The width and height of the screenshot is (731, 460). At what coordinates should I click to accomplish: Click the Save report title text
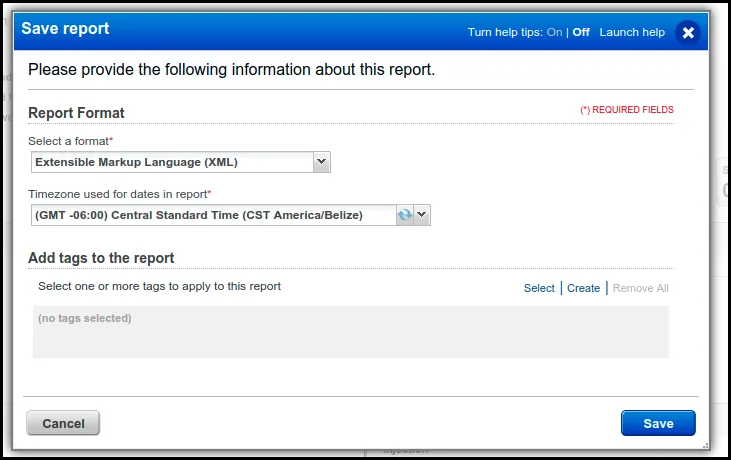[x=65, y=28]
